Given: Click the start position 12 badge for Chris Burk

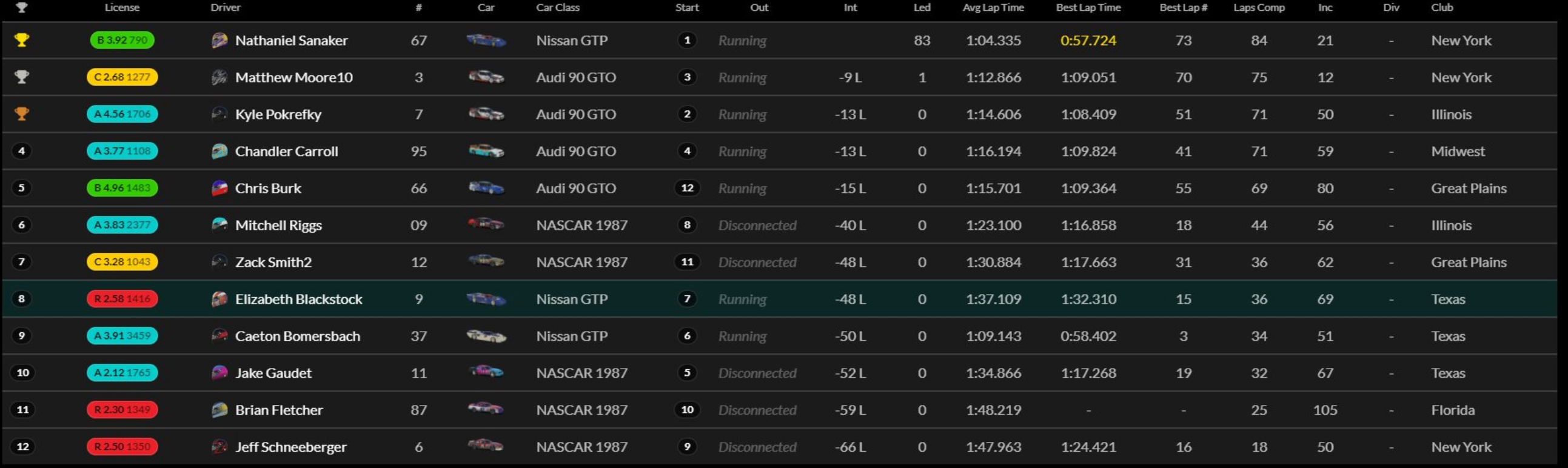Looking at the screenshot, I should point(686,188).
